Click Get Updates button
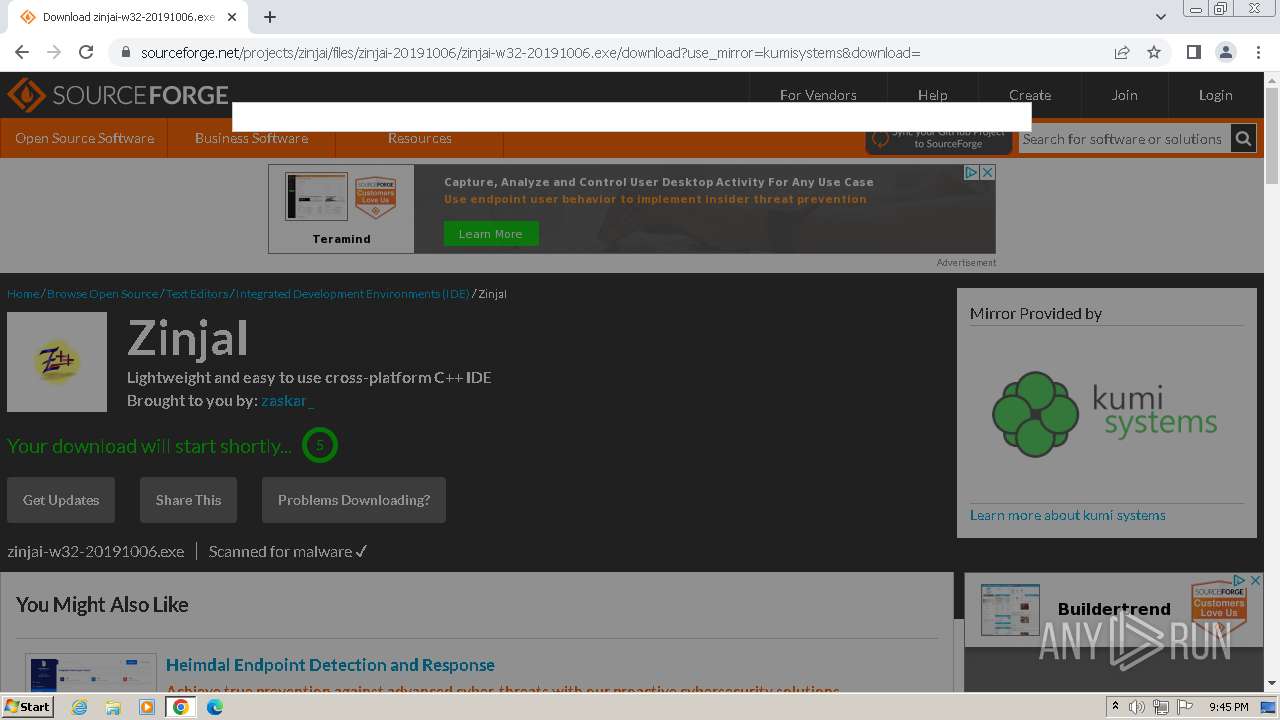The height and width of the screenshot is (720, 1280). tap(61, 500)
